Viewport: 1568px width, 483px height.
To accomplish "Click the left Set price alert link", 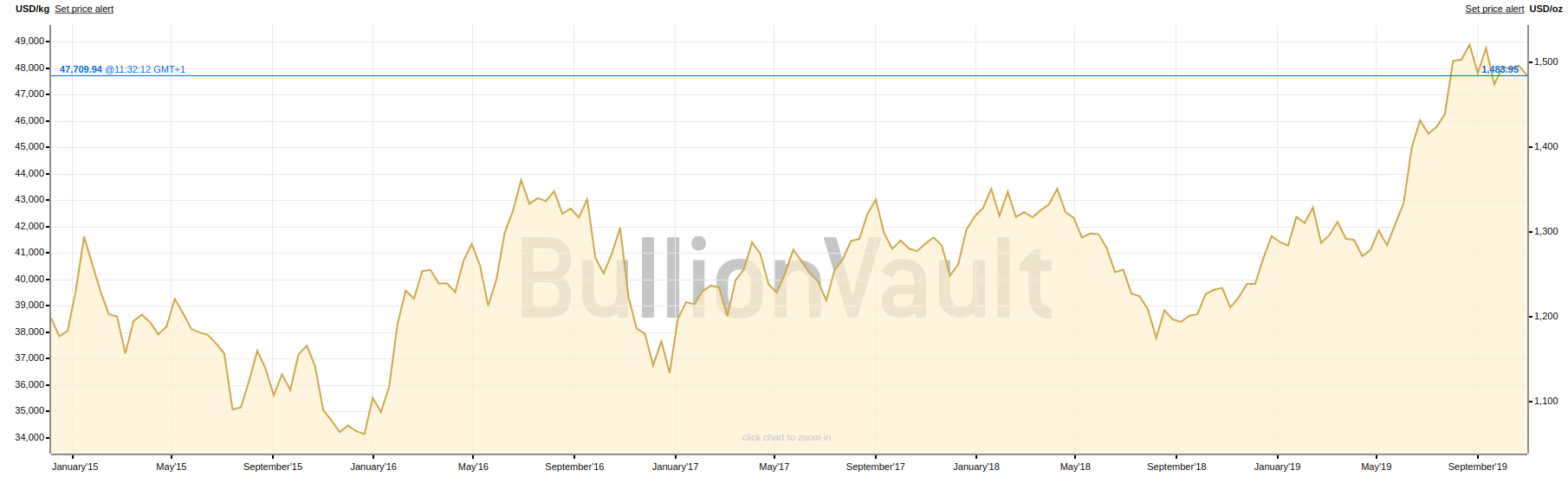I will point(84,9).
